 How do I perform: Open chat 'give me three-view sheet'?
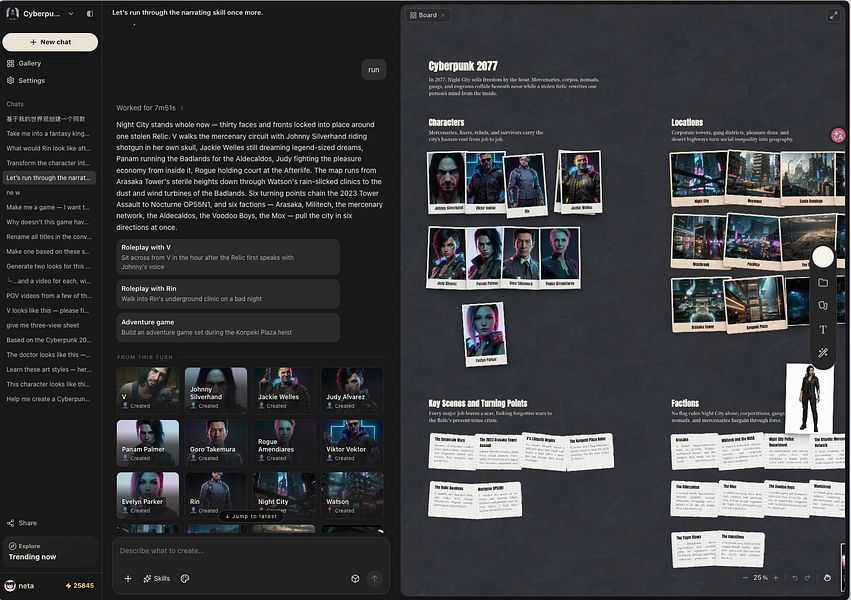click(x=48, y=325)
